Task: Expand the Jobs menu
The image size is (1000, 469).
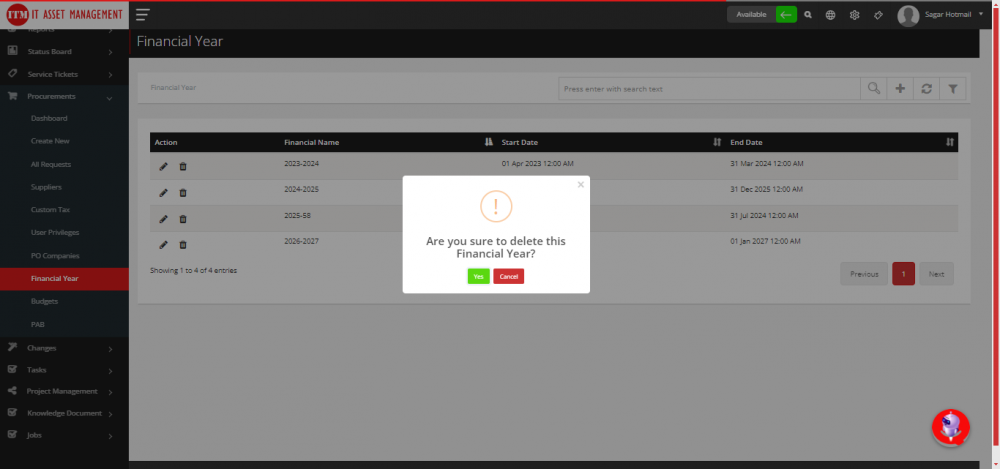Action: click(64, 435)
